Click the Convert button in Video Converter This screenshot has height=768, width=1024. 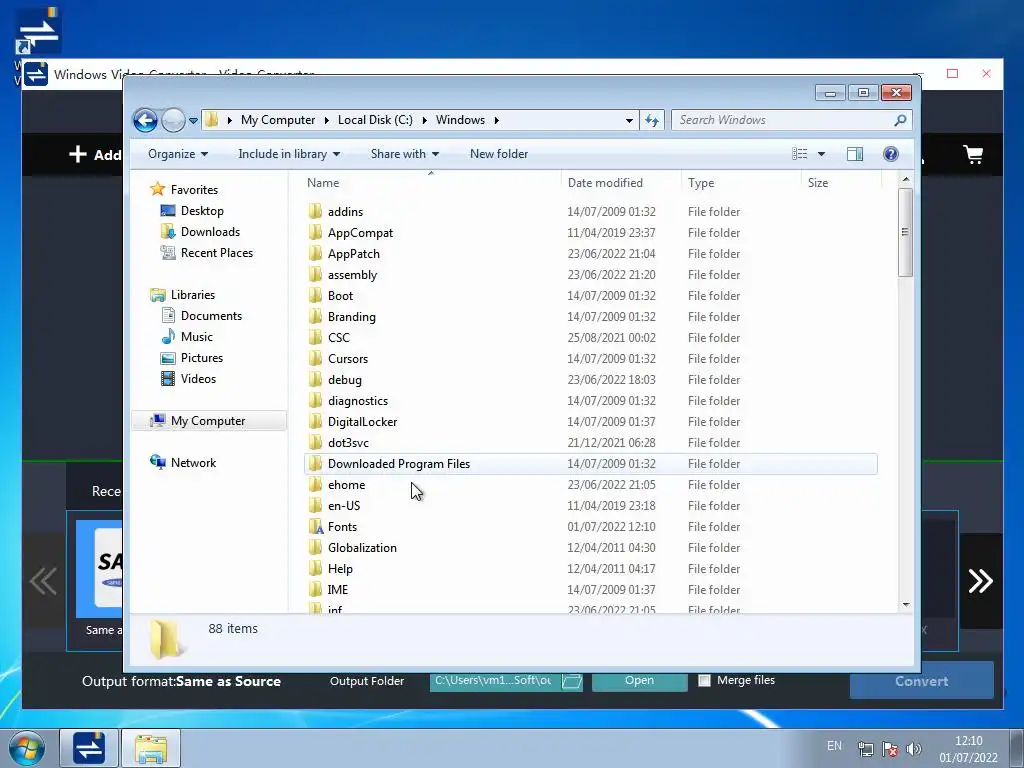pyautogui.click(x=921, y=680)
